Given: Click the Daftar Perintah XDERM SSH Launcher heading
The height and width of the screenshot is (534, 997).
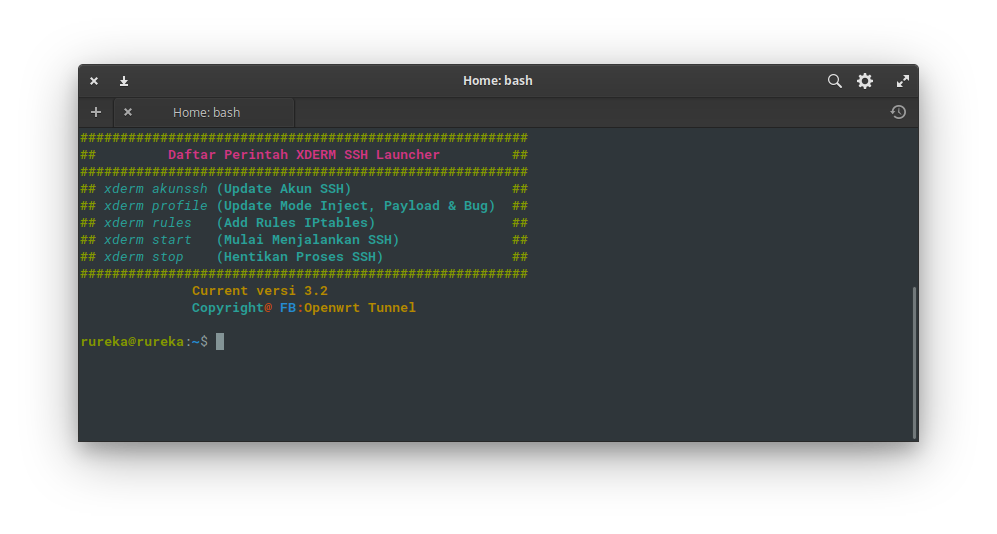Looking at the screenshot, I should click(x=304, y=154).
